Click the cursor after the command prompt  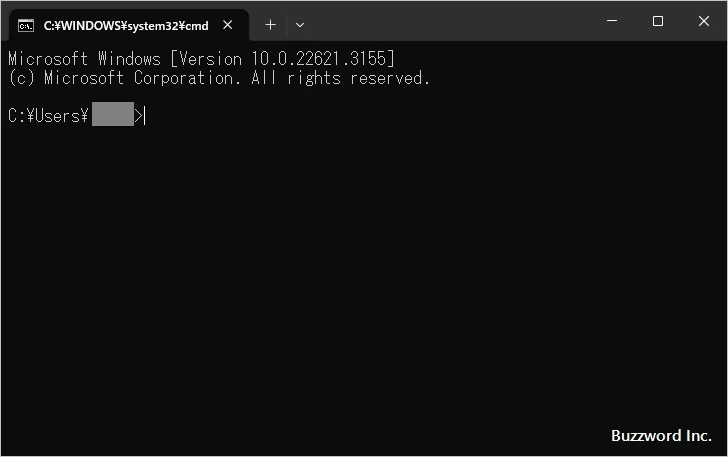[145, 116]
